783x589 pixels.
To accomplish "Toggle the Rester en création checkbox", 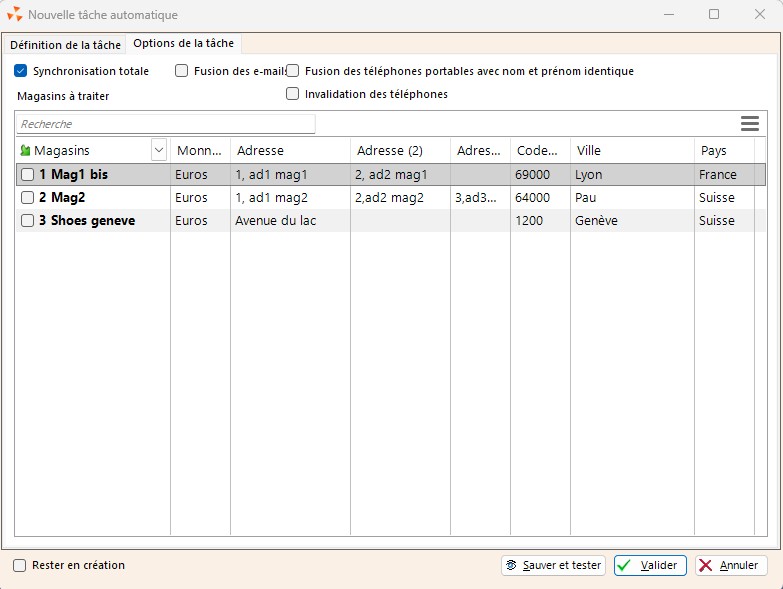I will pos(20,565).
